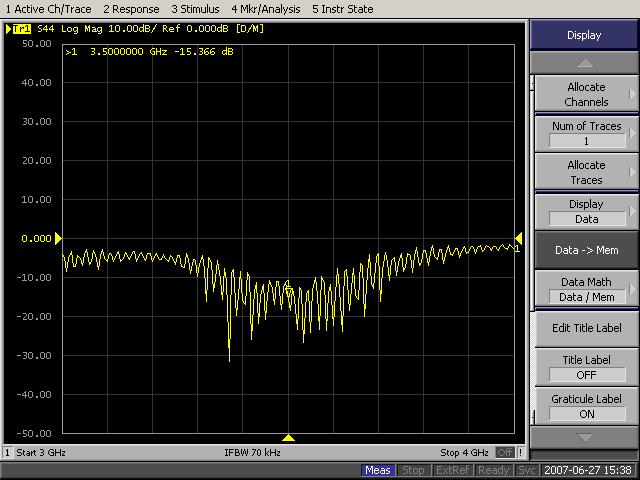The image size is (640, 480).
Task: Click the [D/M] data math indicator
Action: coord(250,29)
